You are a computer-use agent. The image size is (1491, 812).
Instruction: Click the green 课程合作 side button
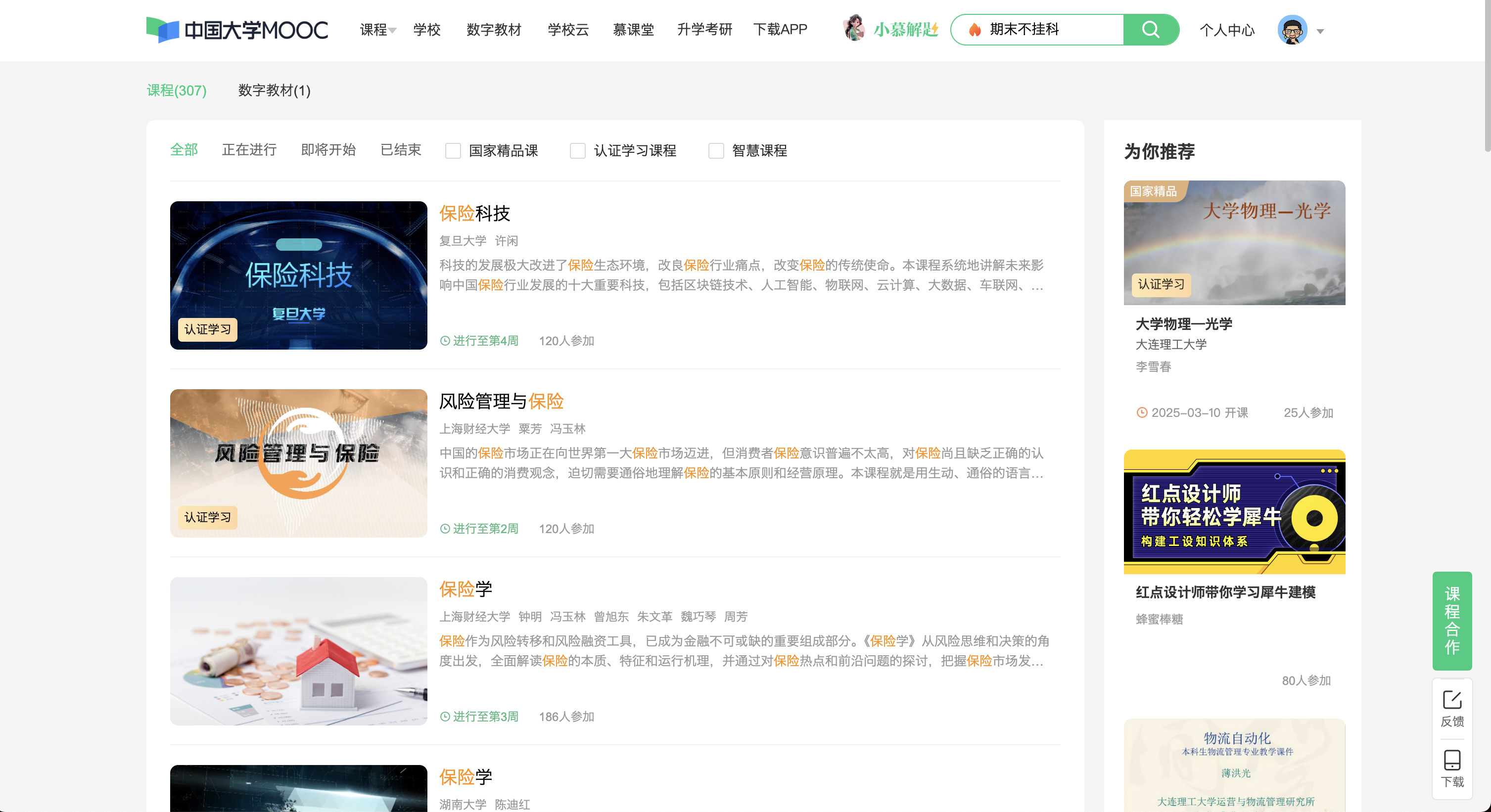[1451, 621]
